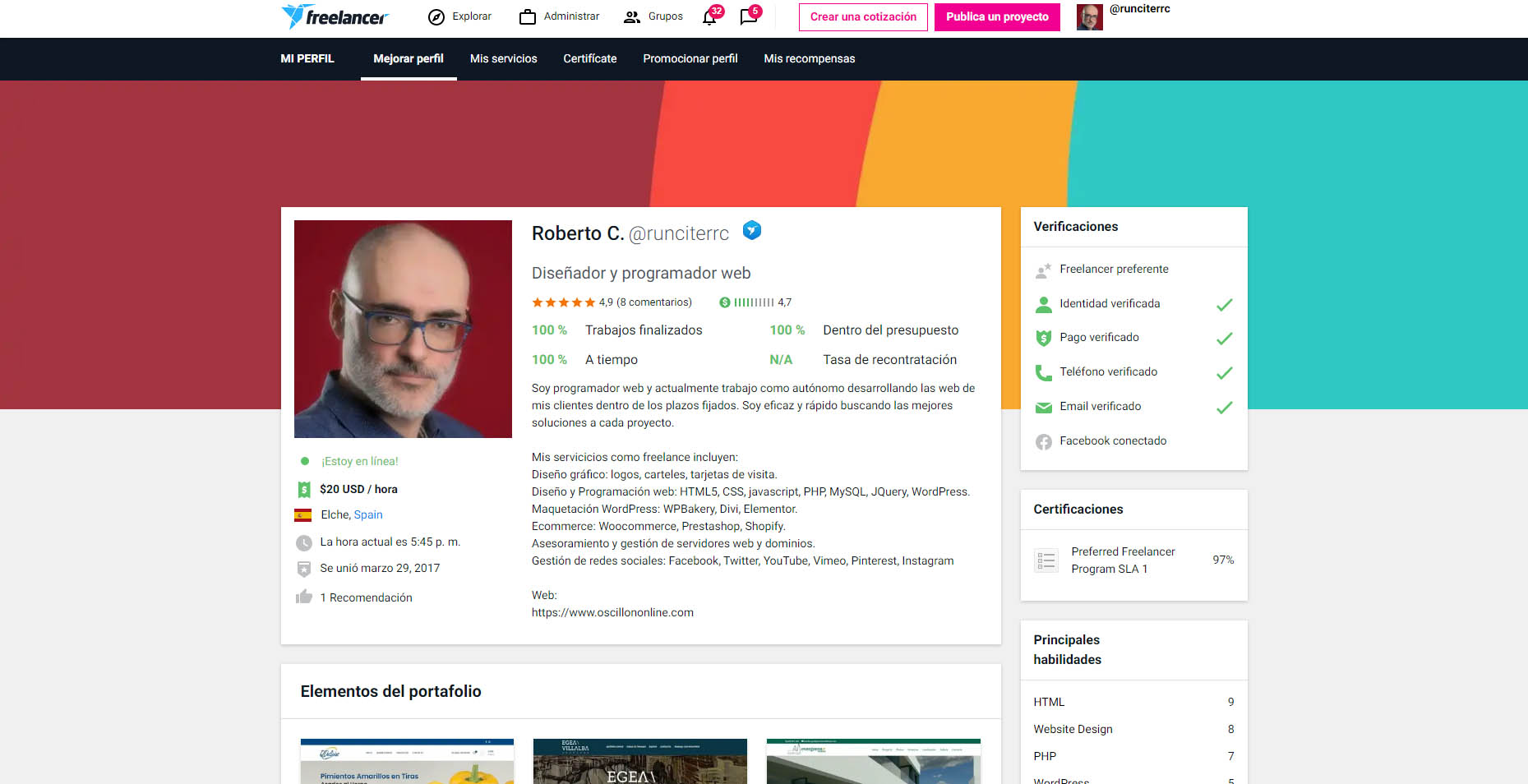Click the Crear una cotización button

[x=862, y=17]
